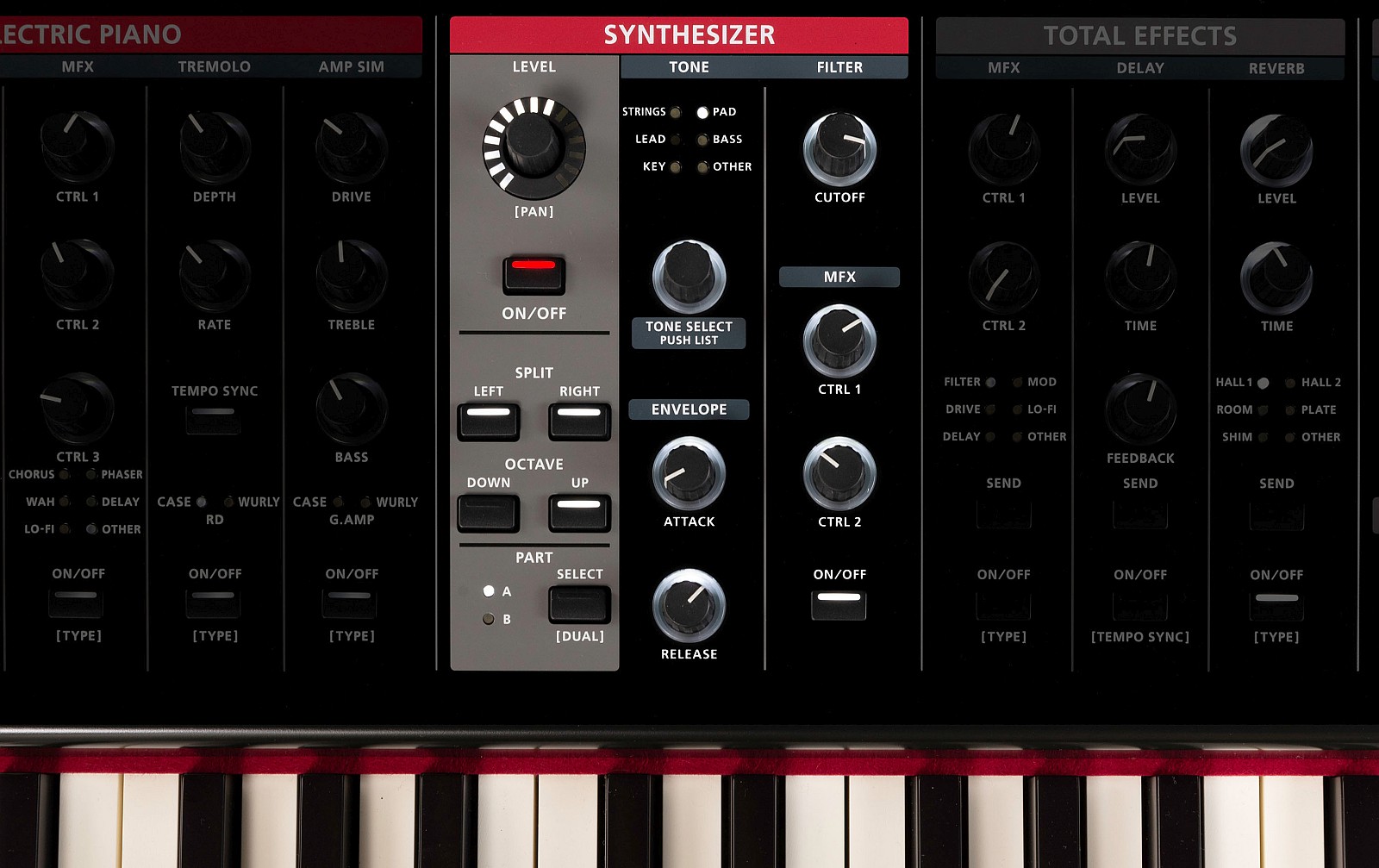Toggle the synthesizer red ON/OFF button
This screenshot has height=868, width=1379.
534,275
